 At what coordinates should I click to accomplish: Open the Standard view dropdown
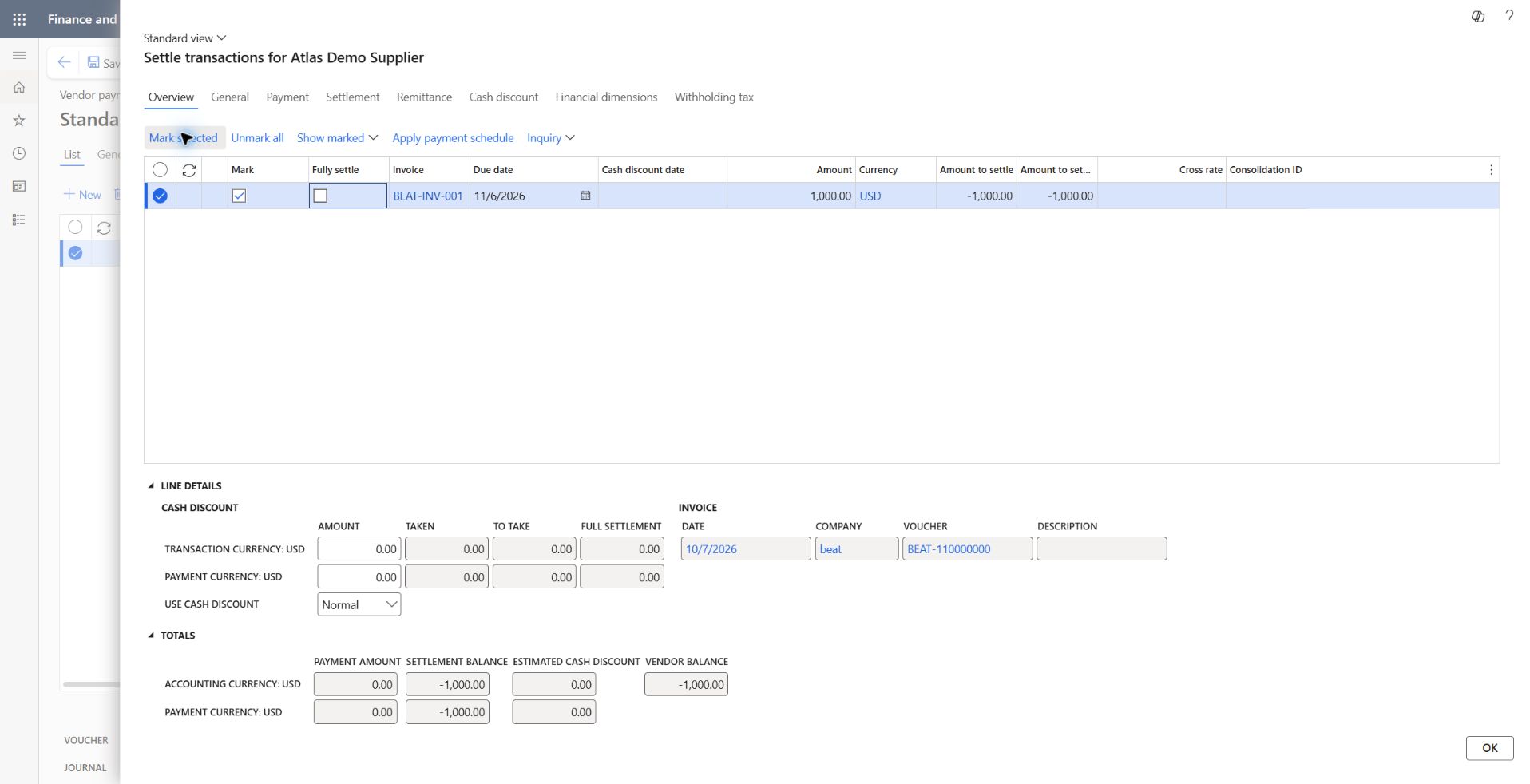coord(184,38)
